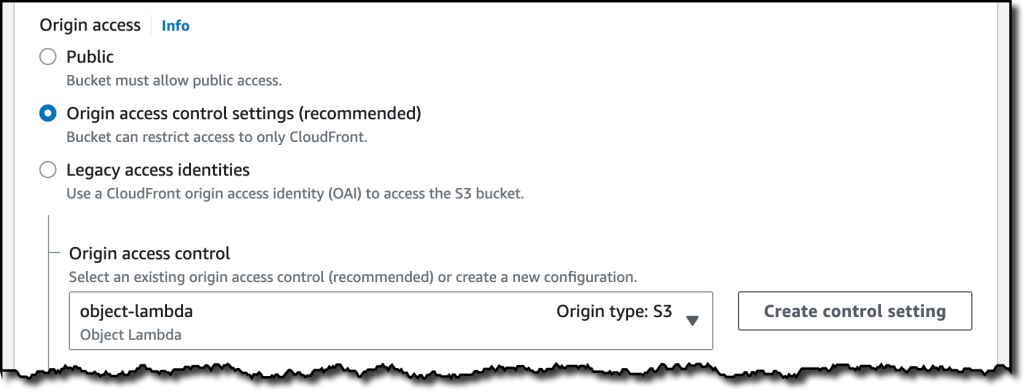Click the 'Public' option label text
This screenshot has width=1024, height=392.
90,57
